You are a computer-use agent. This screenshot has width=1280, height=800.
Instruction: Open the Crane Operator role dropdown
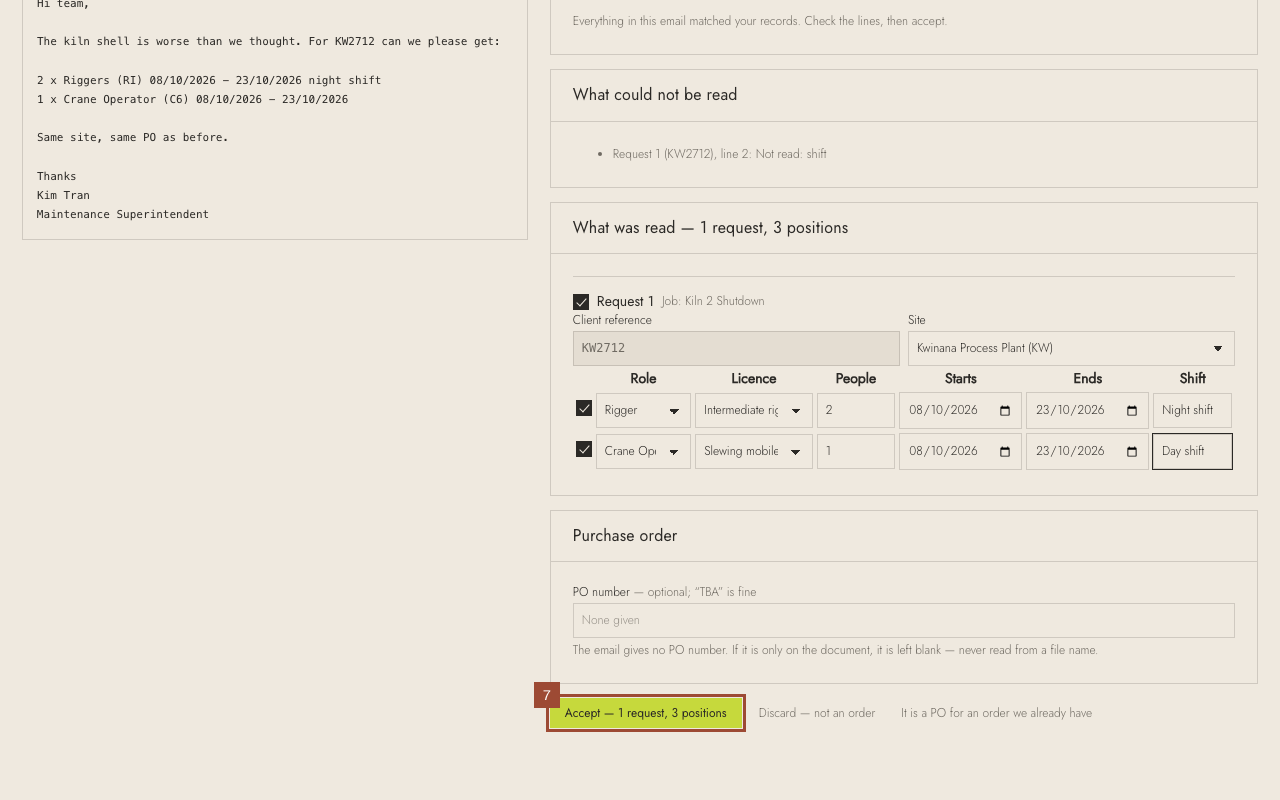click(x=643, y=451)
